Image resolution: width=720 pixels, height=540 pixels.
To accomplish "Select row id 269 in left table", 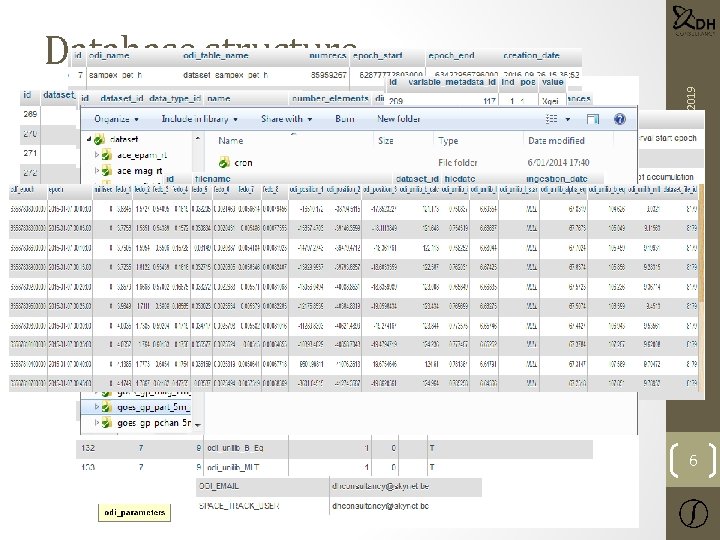I will (x=30, y=114).
